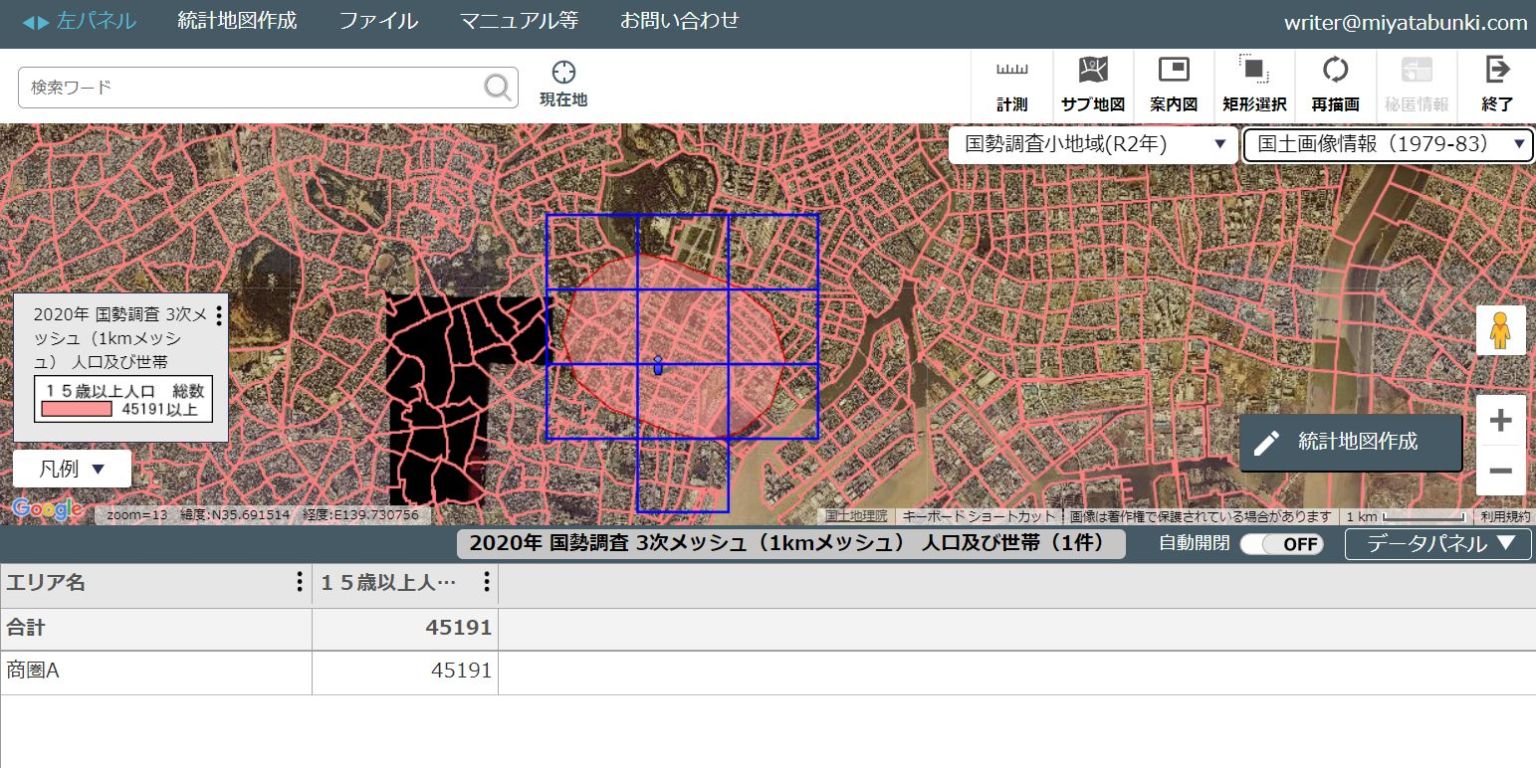
Task: Open the 国勢調査小地域(R2年) layer dropdown
Action: [1092, 144]
